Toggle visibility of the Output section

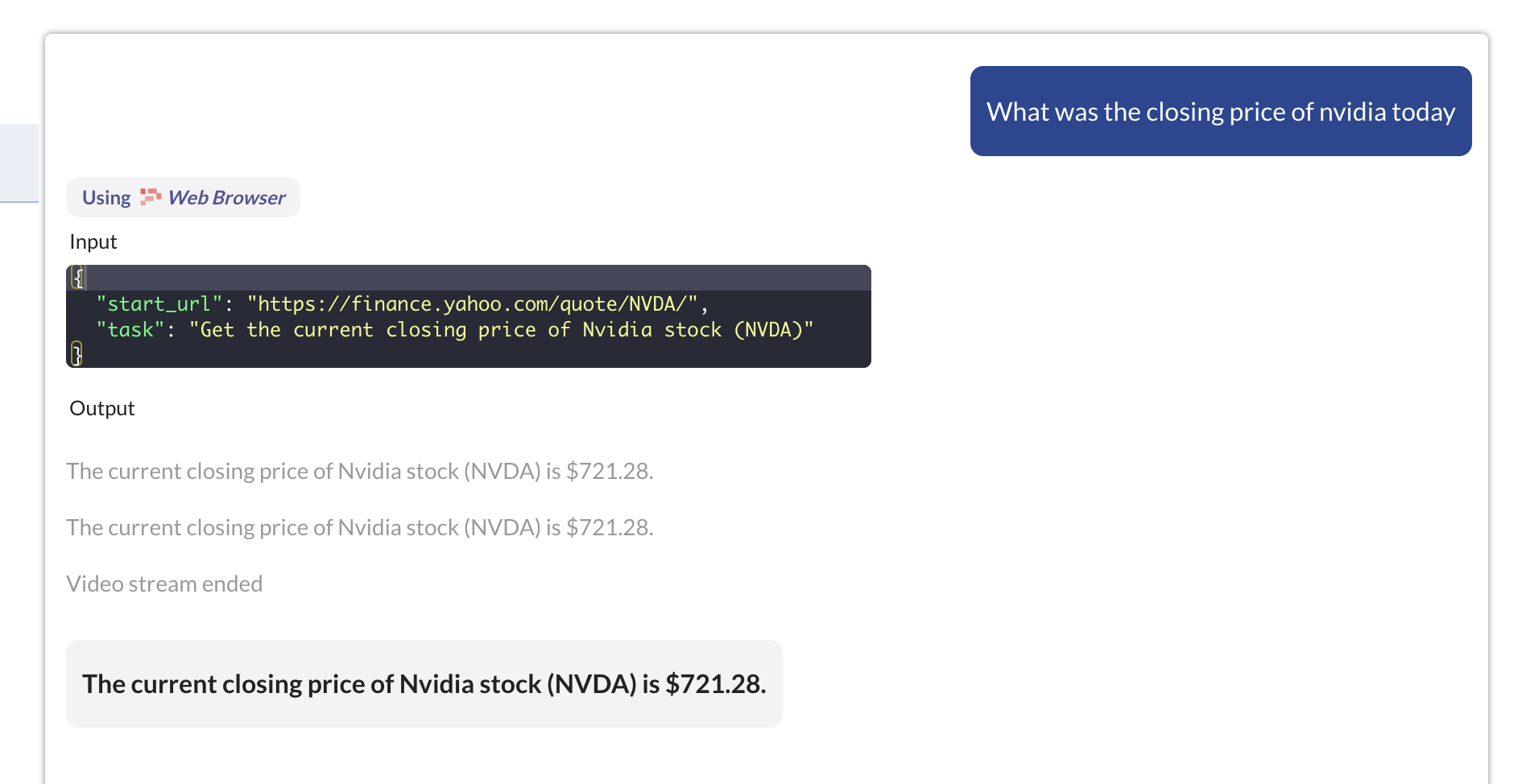[x=101, y=408]
